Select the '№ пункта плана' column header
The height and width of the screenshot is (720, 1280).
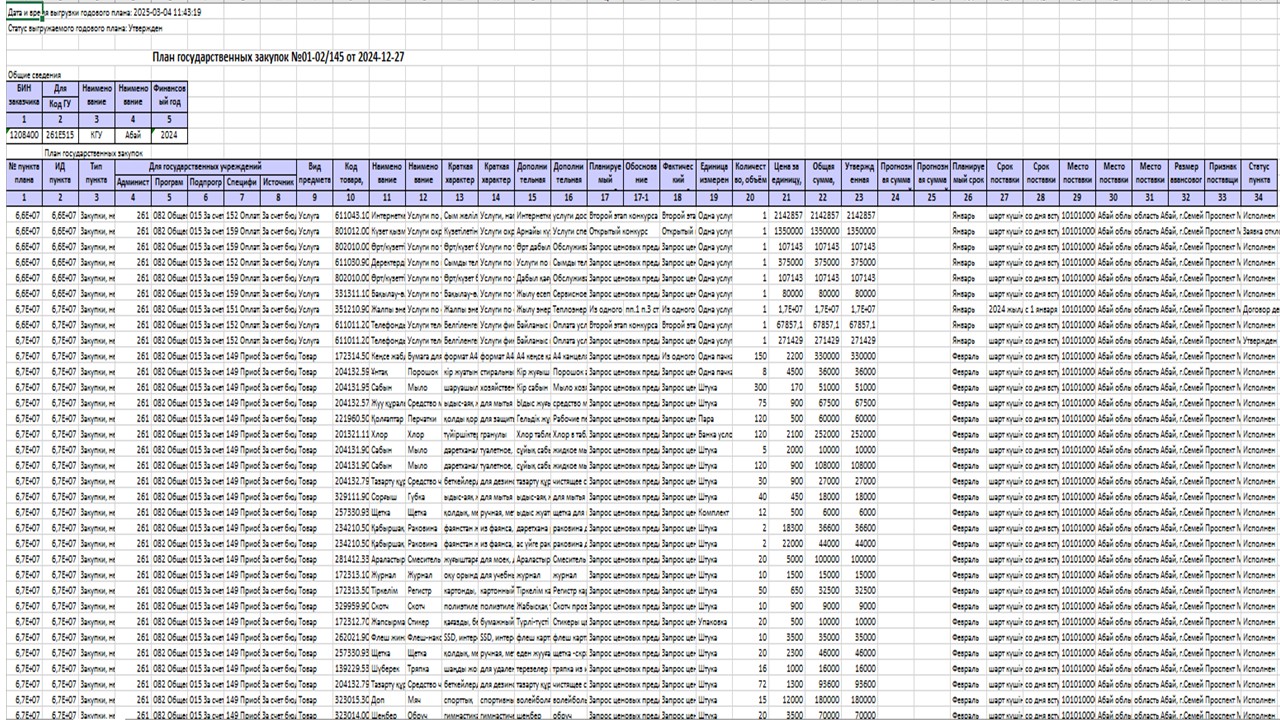[x=24, y=173]
